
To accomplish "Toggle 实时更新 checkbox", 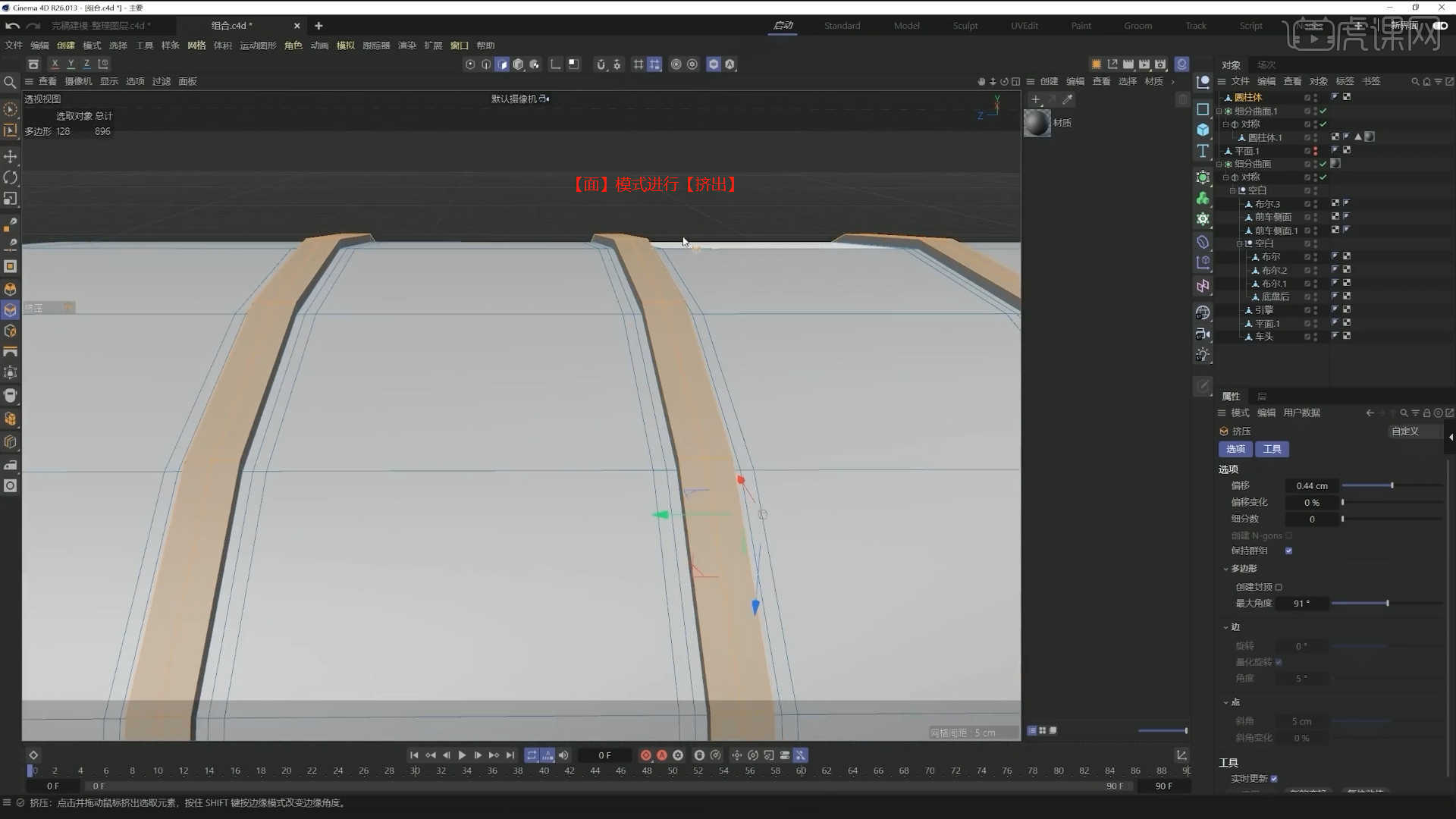I will pos(1274,779).
